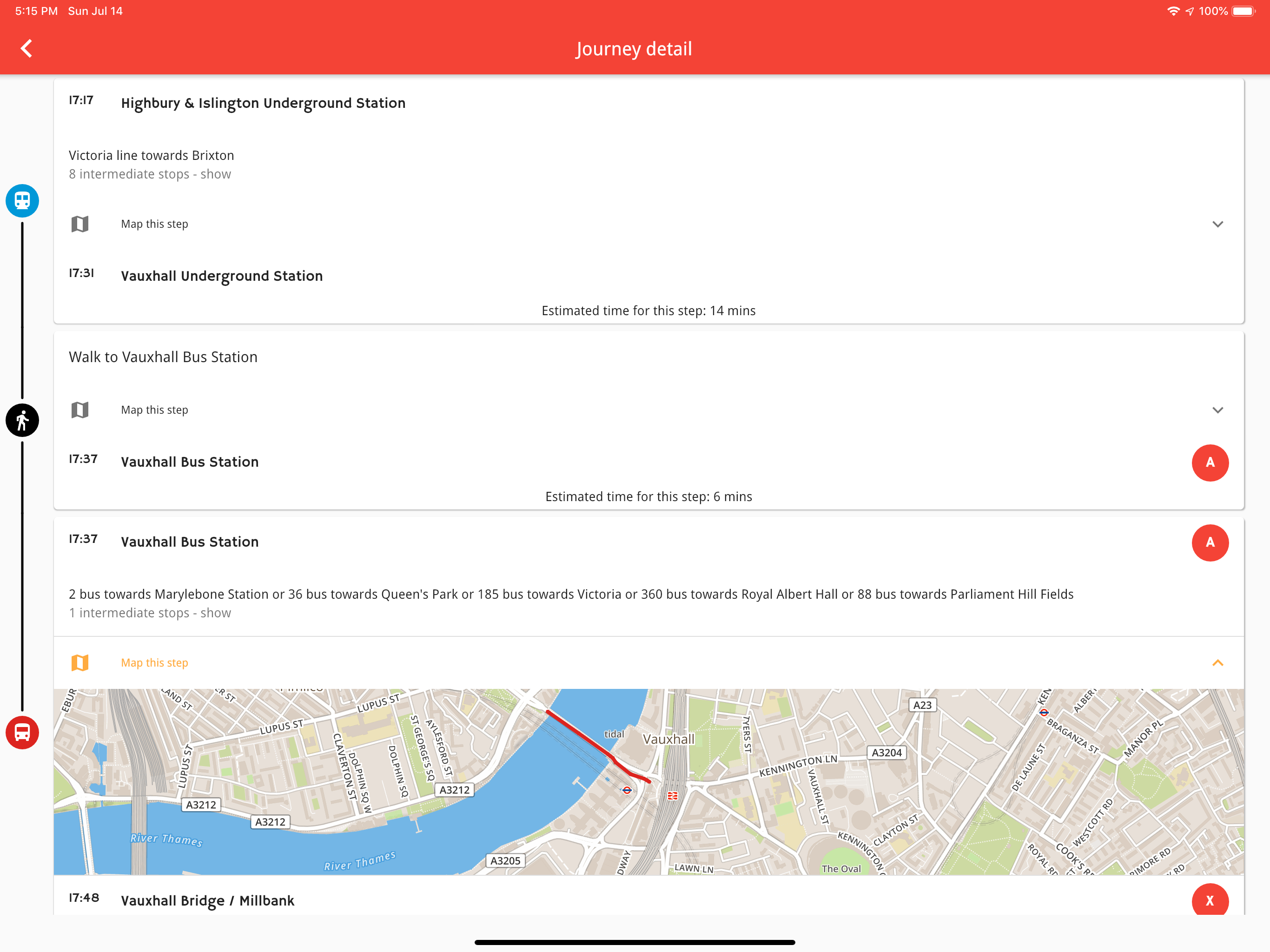Show 8 intermediate stops
The image size is (1270, 952).
coord(150,174)
